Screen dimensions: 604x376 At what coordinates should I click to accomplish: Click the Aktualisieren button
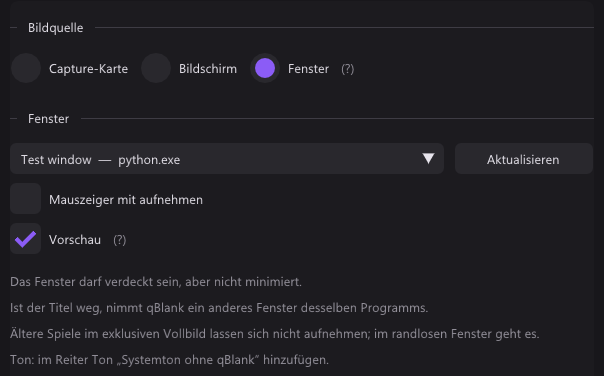tap(523, 159)
